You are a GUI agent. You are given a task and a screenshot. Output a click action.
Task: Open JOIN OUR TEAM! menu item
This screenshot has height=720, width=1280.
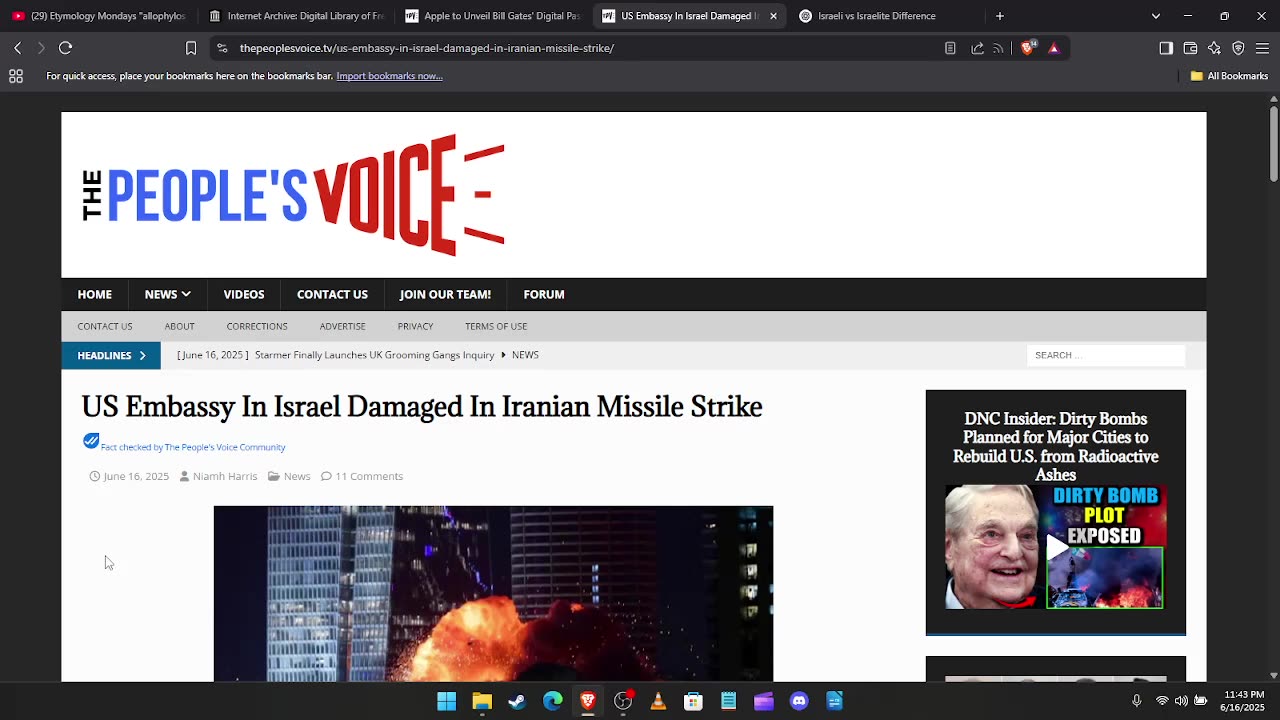click(445, 294)
